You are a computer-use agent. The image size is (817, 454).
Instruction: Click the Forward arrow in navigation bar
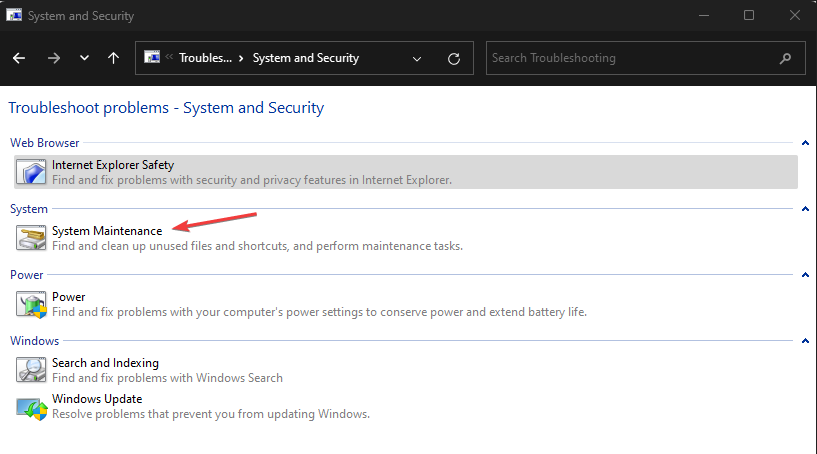[x=54, y=58]
